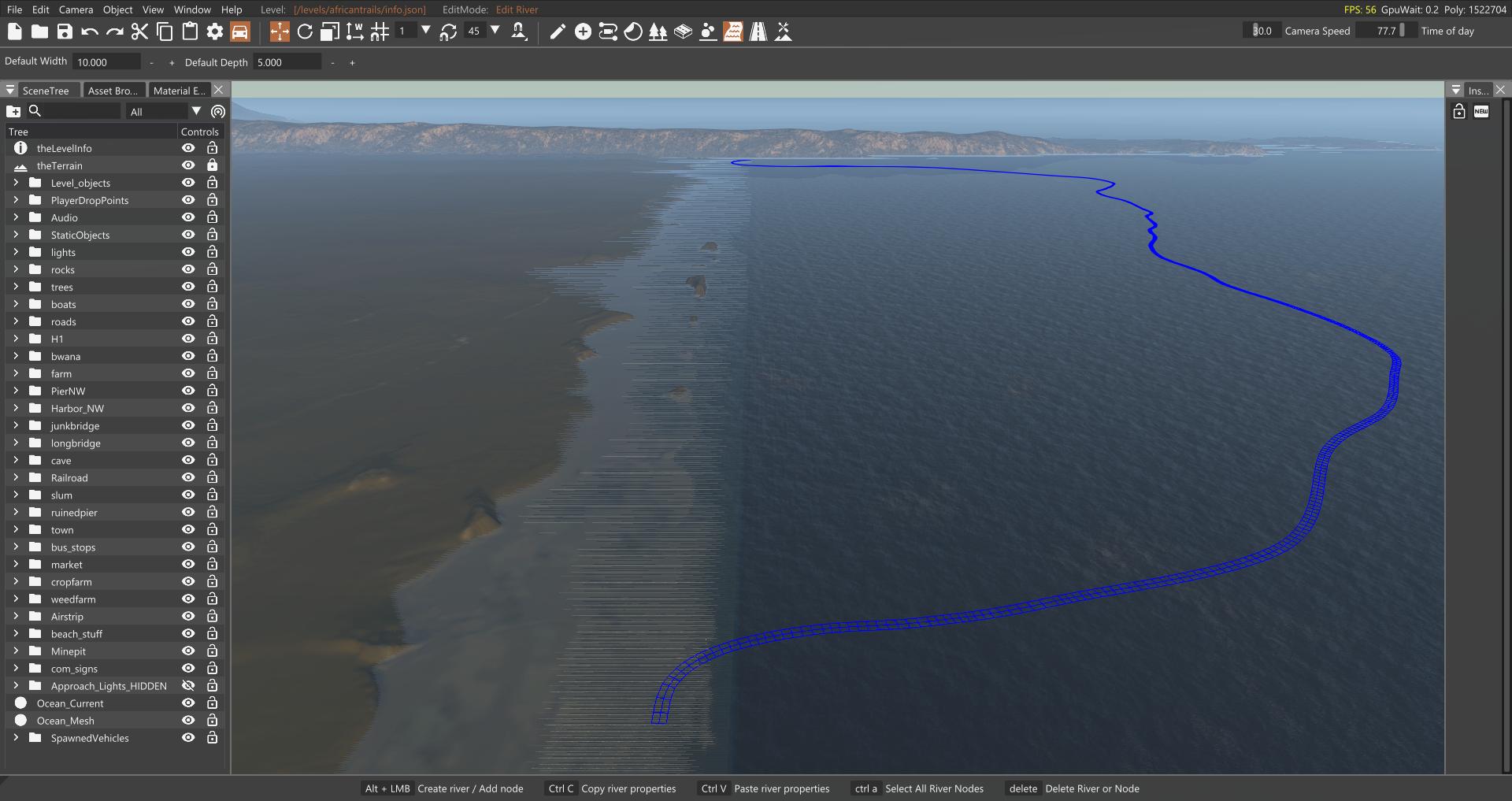Image resolution: width=1512 pixels, height=801 pixels.
Task: Toggle rotation snapping icon
Action: tap(448, 32)
